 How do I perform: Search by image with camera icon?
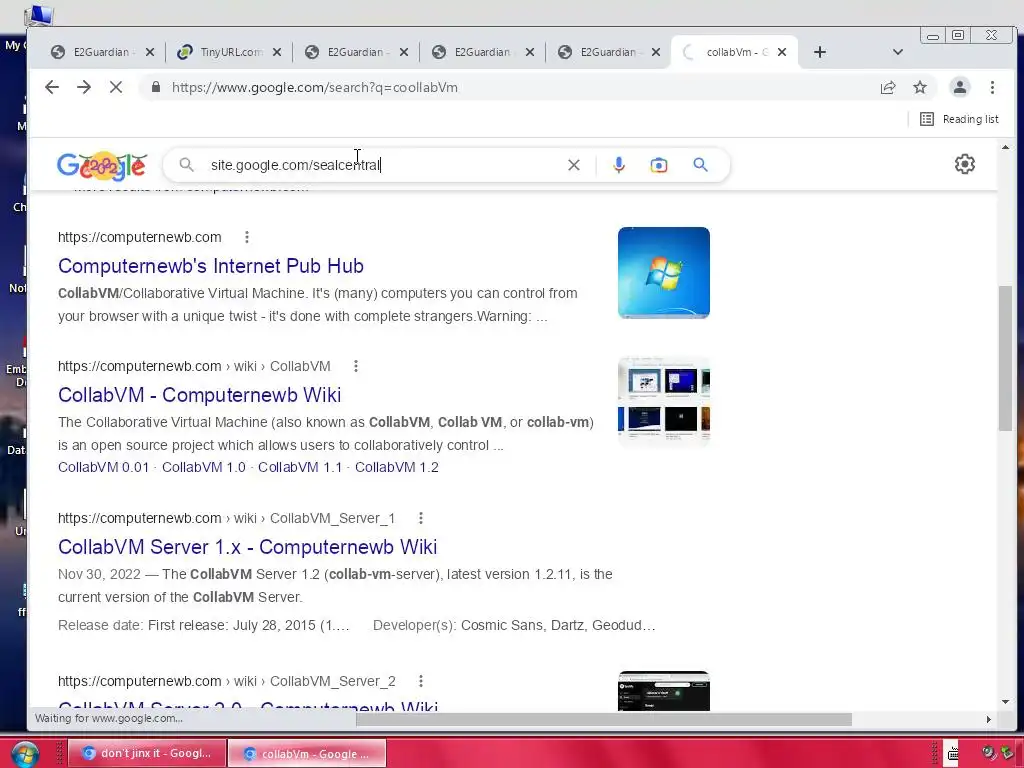(659, 165)
